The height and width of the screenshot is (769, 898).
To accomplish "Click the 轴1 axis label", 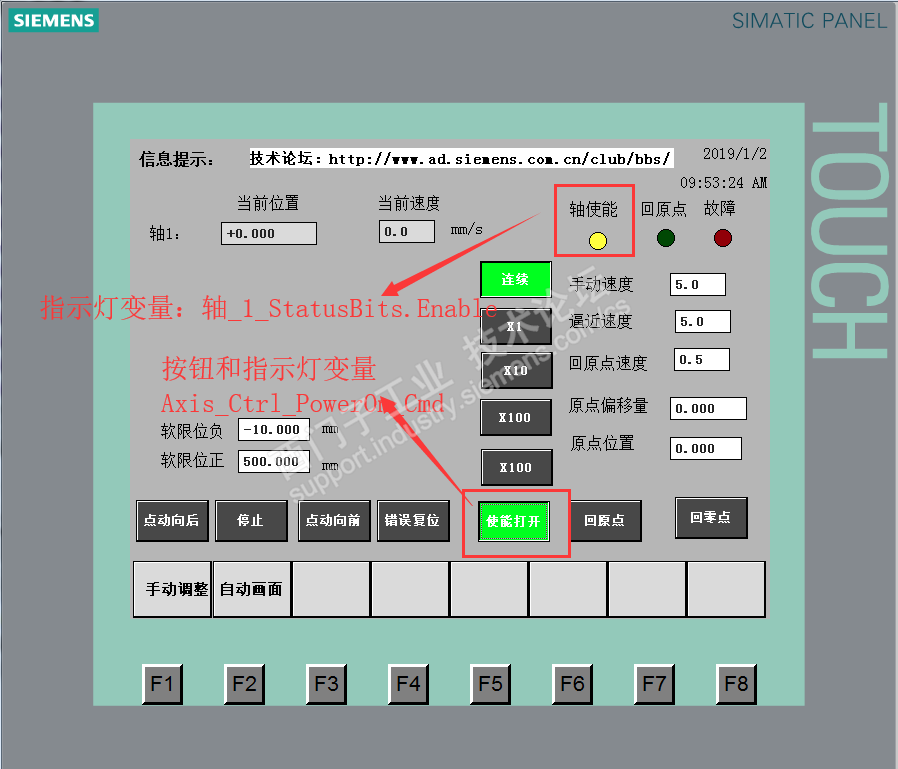I will (165, 234).
